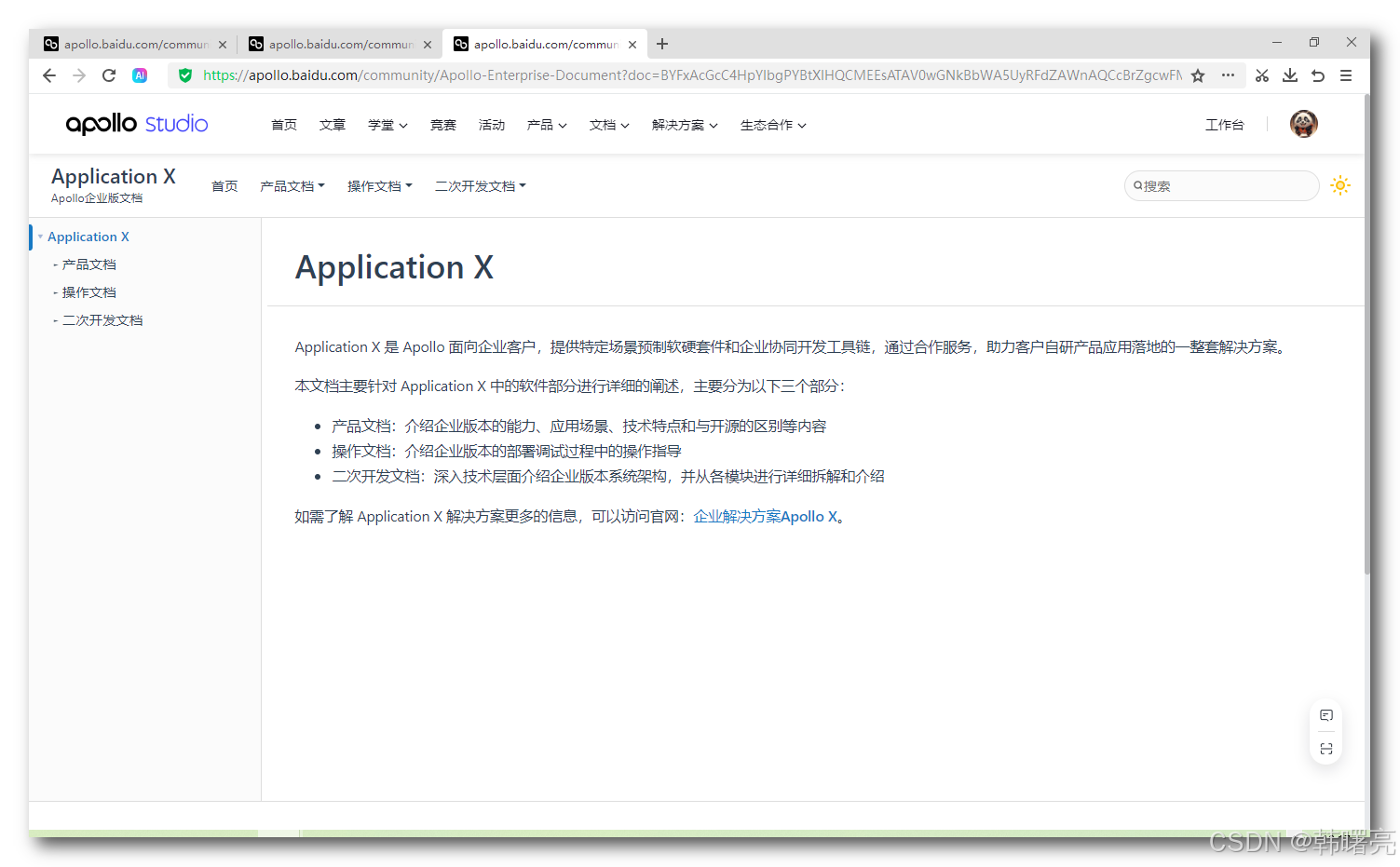Open 竞赛 in the top navigation
This screenshot has height=867, width=1400.
click(443, 125)
